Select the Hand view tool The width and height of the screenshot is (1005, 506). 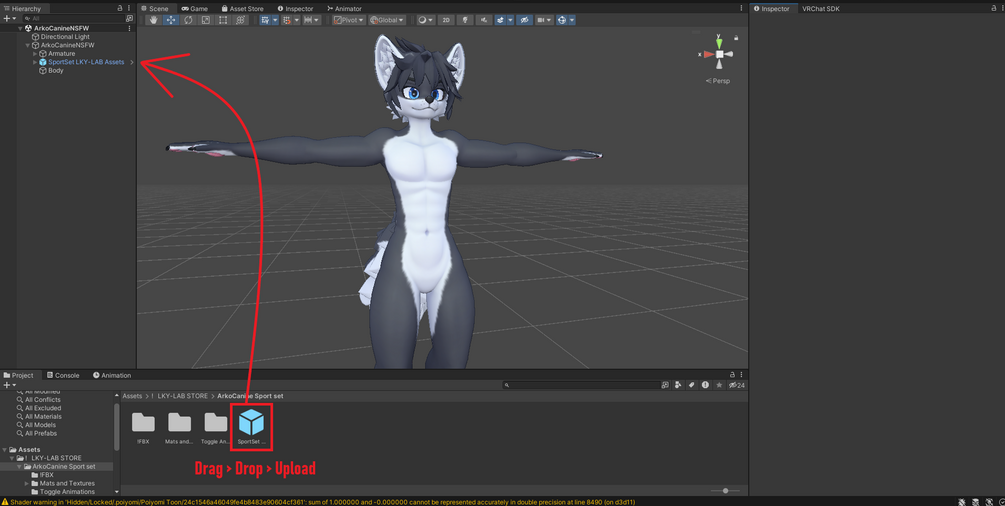(153, 20)
